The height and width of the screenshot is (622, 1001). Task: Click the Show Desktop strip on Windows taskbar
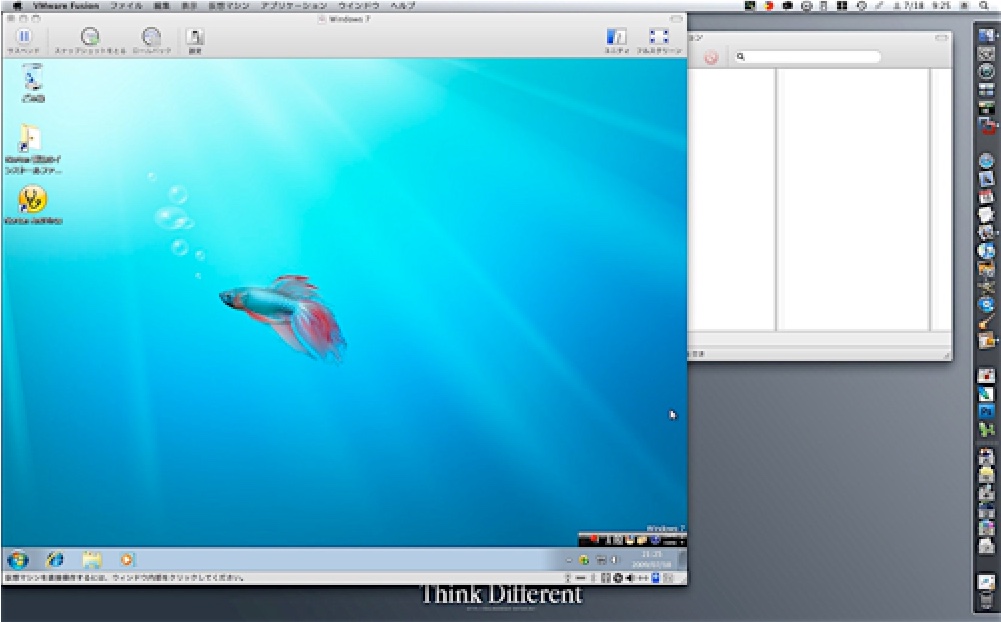coord(682,559)
